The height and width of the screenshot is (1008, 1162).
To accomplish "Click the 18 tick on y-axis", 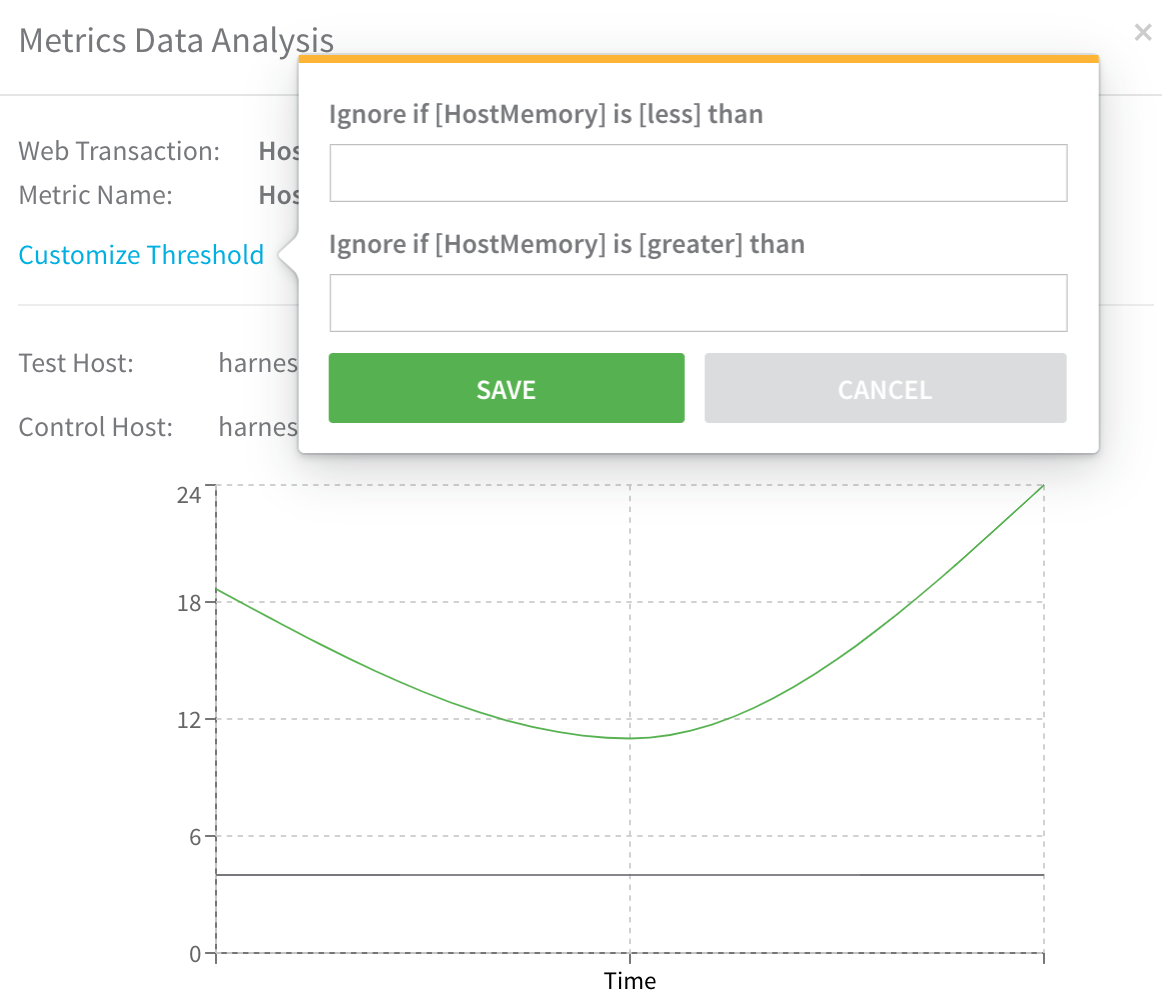I will pos(189,603).
